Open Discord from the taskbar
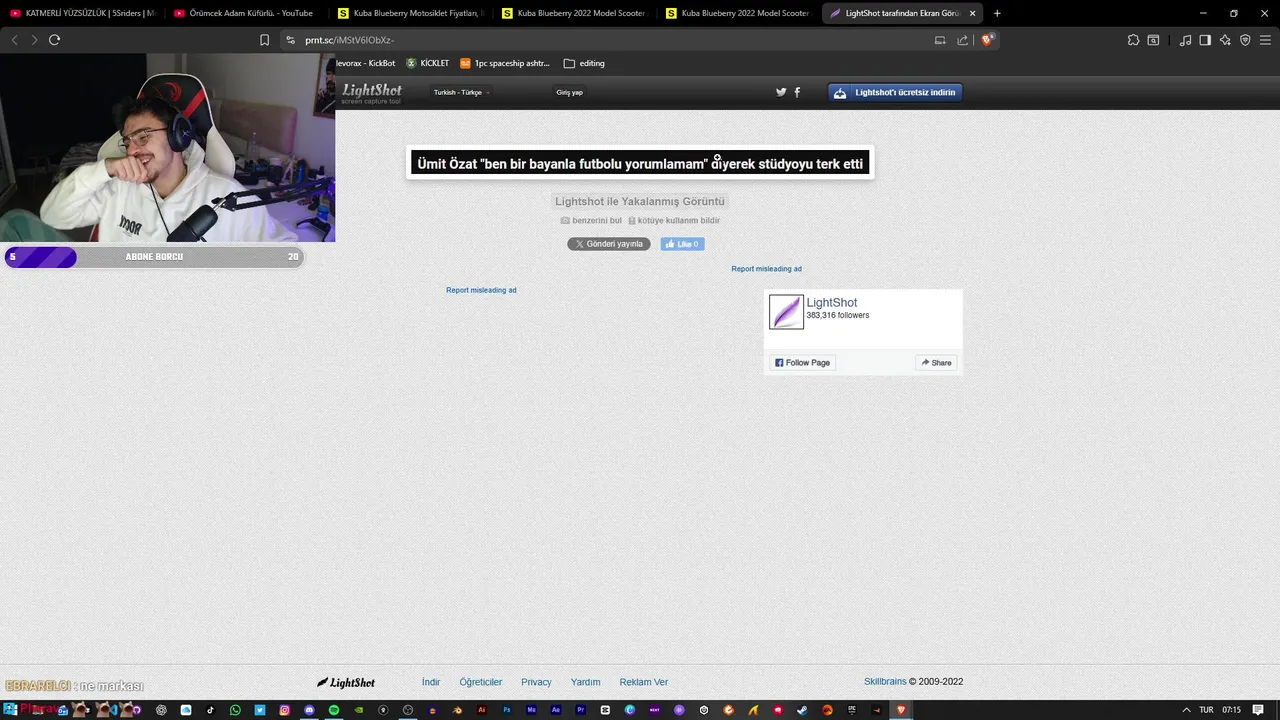The height and width of the screenshot is (720, 1280). (309, 710)
